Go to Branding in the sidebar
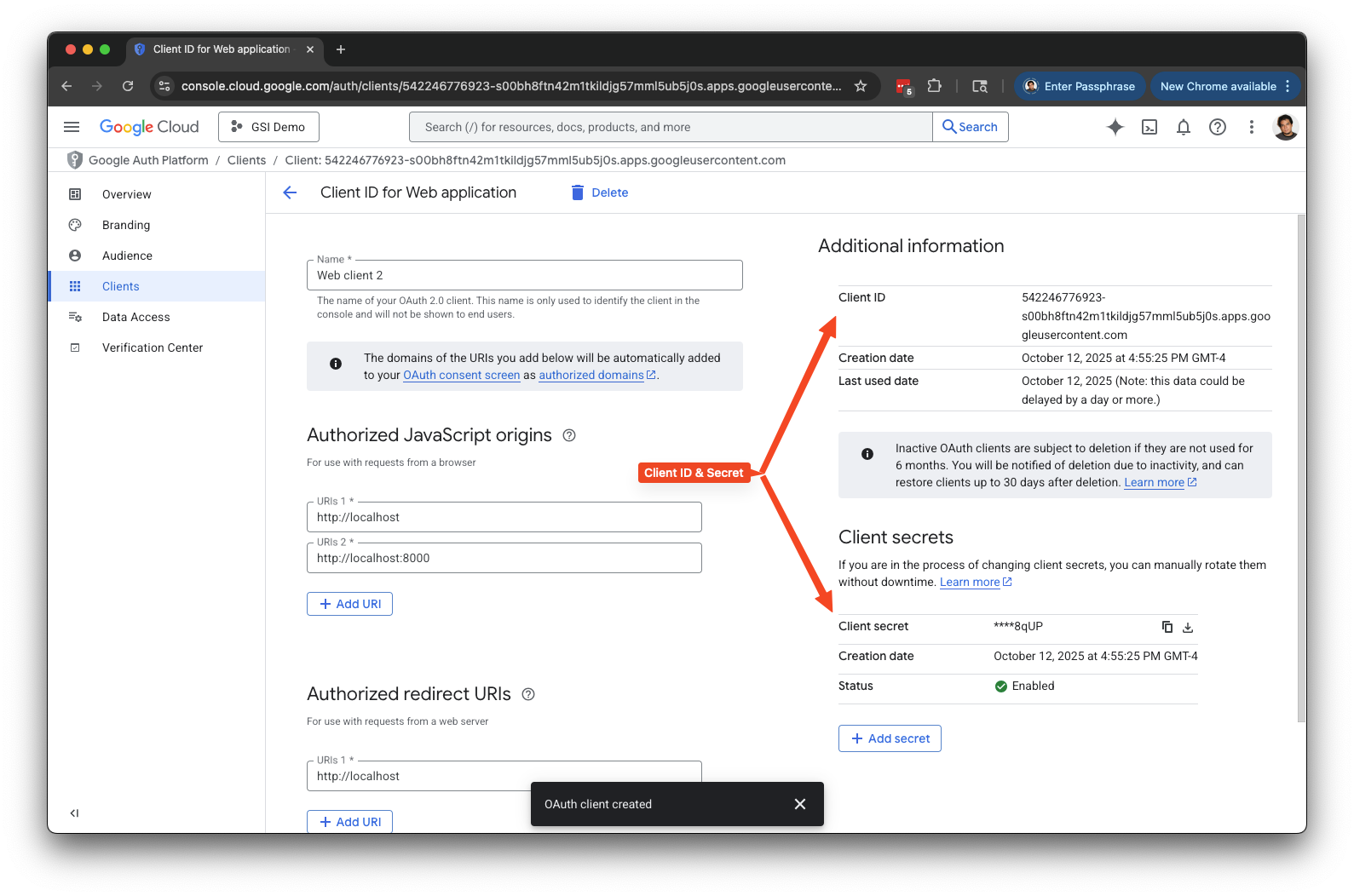 pyautogui.click(x=126, y=225)
